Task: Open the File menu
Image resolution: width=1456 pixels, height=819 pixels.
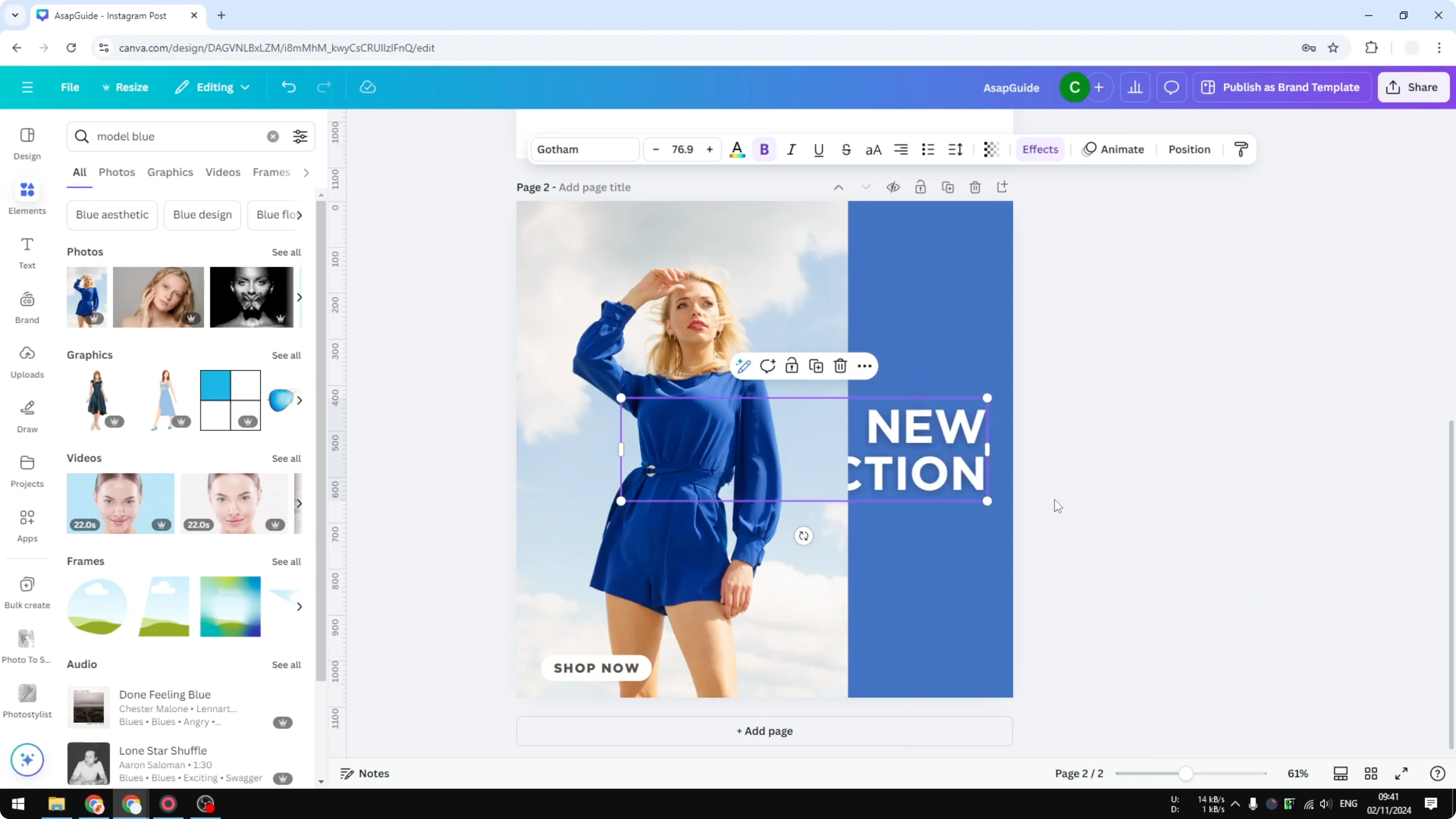Action: tap(70, 87)
